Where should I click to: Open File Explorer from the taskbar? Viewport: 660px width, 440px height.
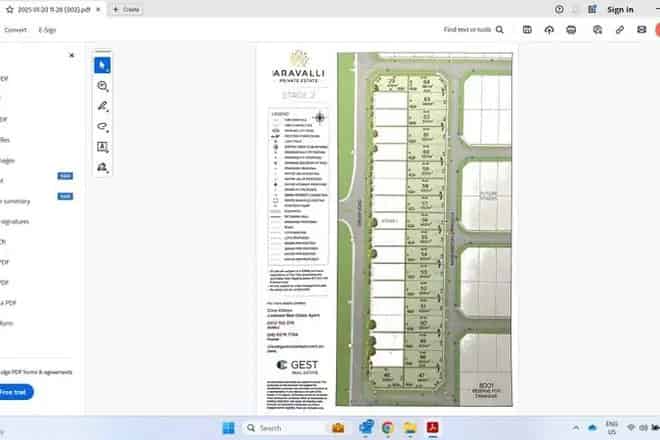[x=410, y=428]
